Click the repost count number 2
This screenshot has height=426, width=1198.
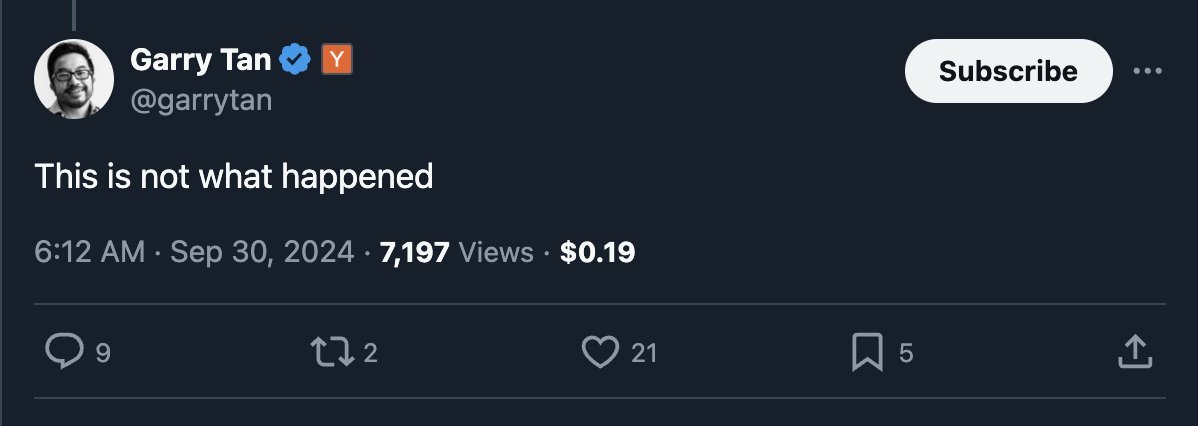pyautogui.click(x=370, y=353)
